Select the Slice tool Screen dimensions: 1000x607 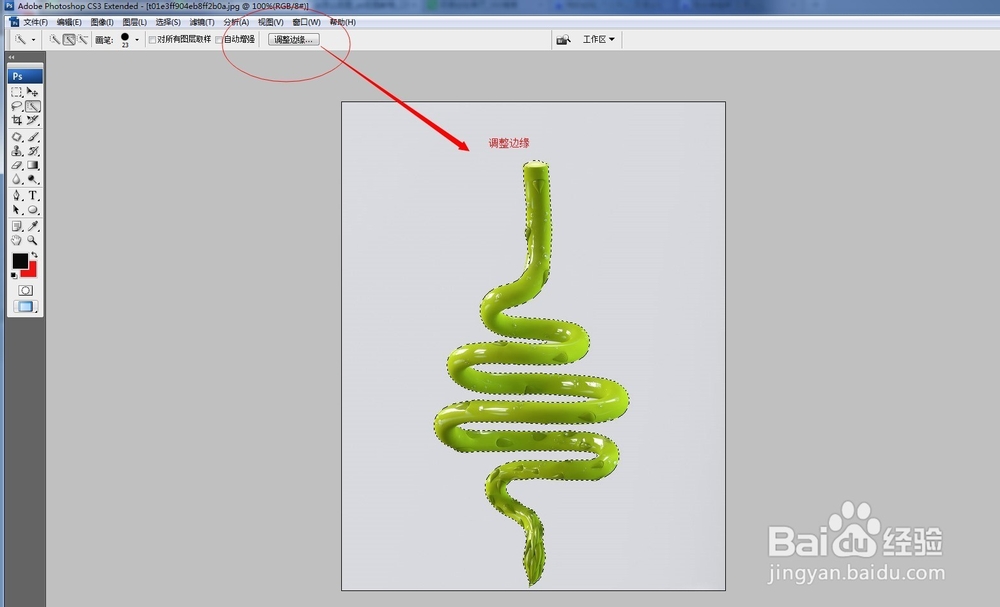[33, 121]
